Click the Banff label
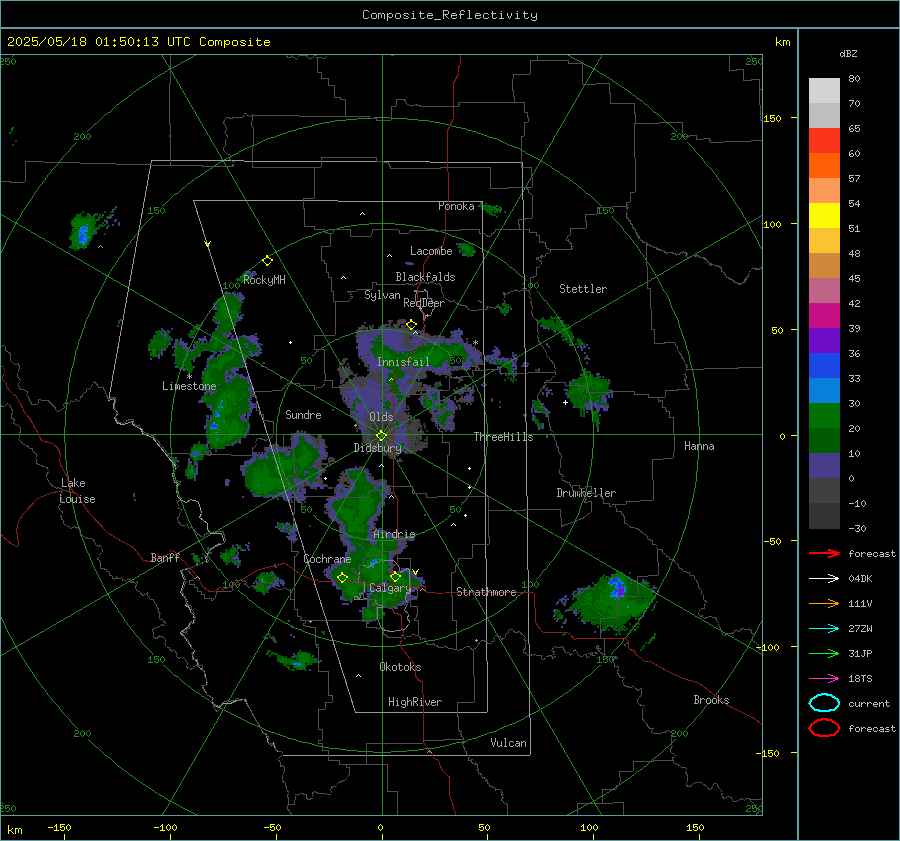Screen dimensions: 900x841 click(x=165, y=558)
